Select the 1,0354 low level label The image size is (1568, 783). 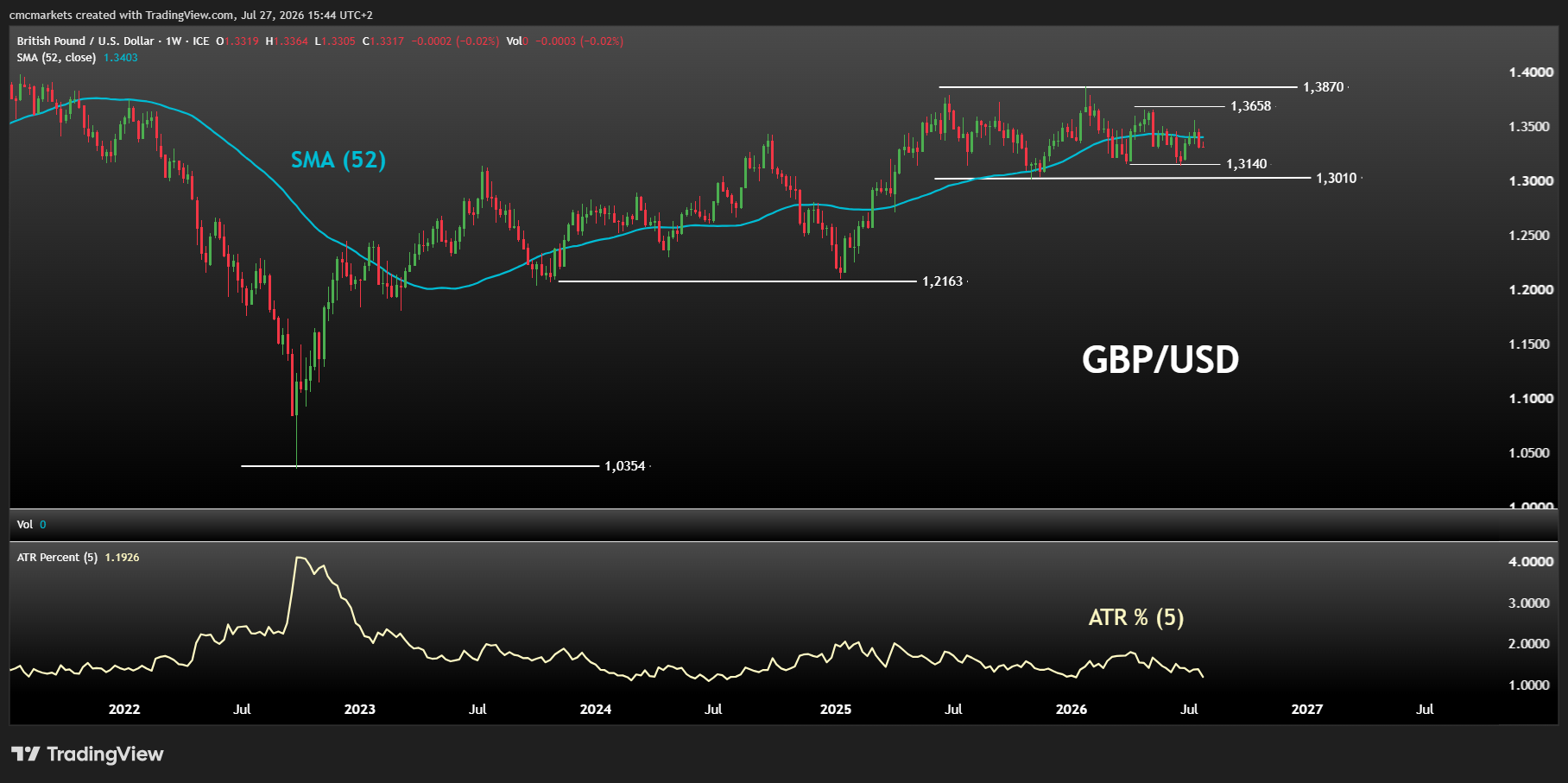(624, 466)
